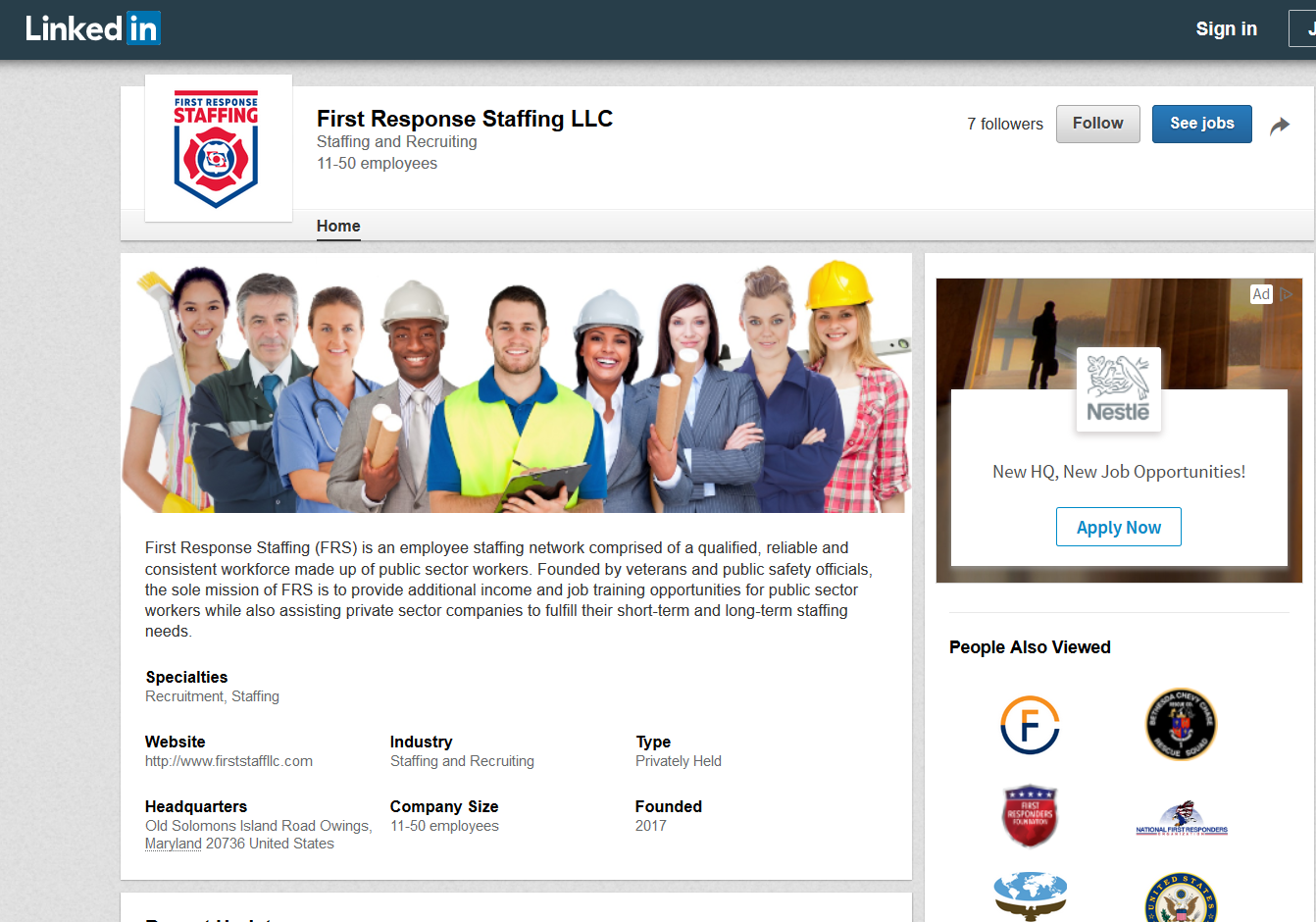Click the share arrow icon
1316x922 pixels.
pyautogui.click(x=1280, y=126)
